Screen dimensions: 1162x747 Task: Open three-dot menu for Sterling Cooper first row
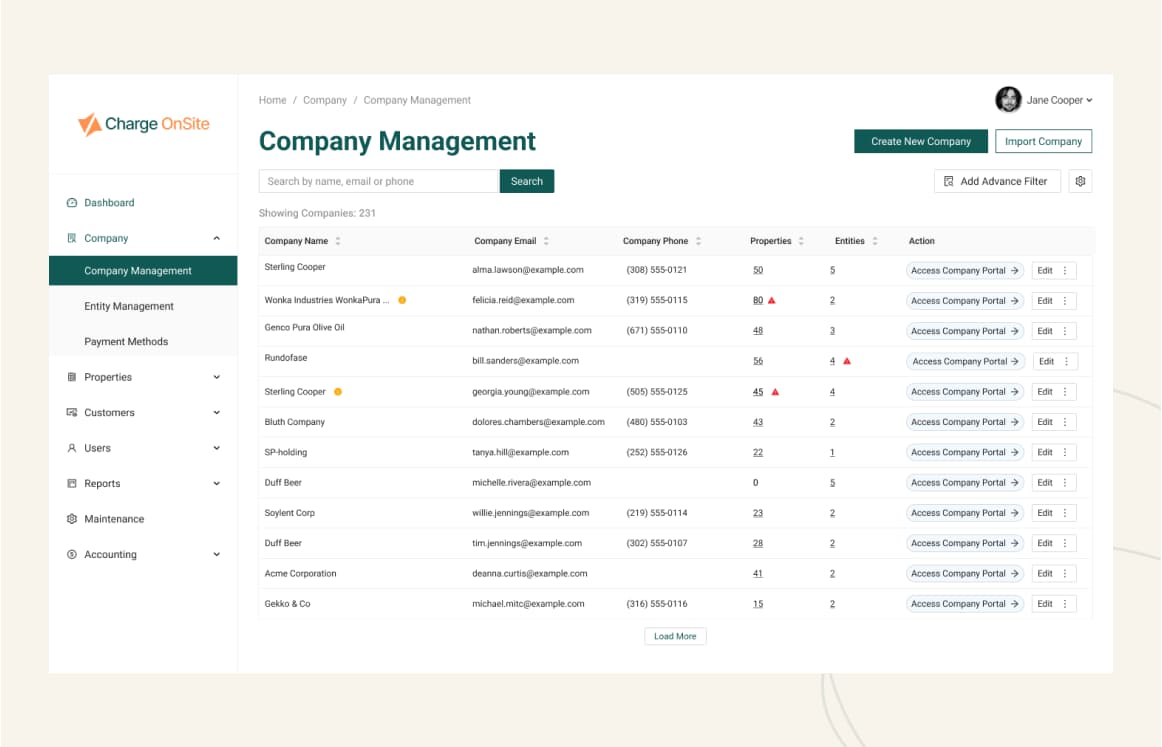coord(1065,270)
